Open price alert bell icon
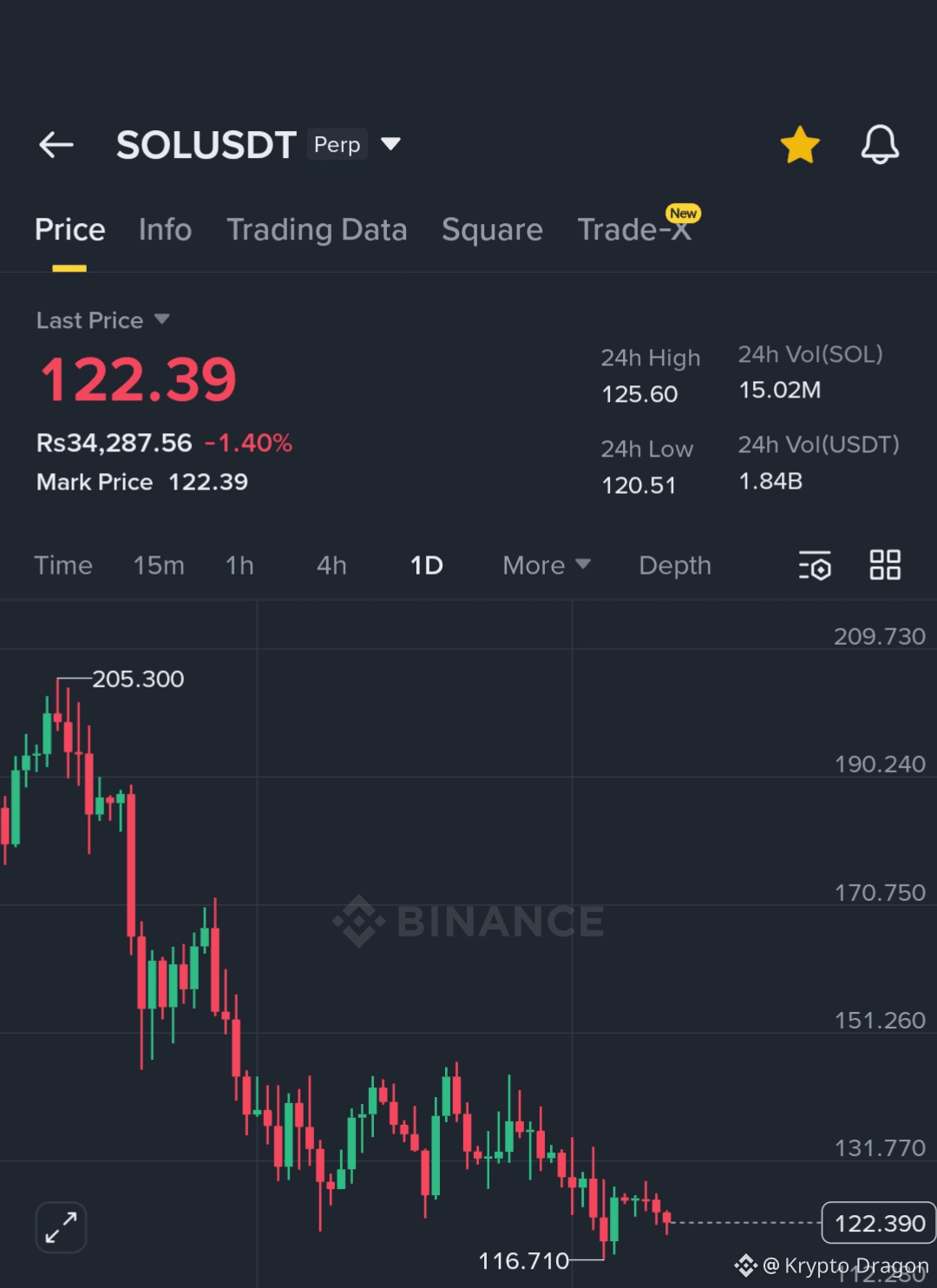Screen dimensions: 937x1288 click(880, 144)
